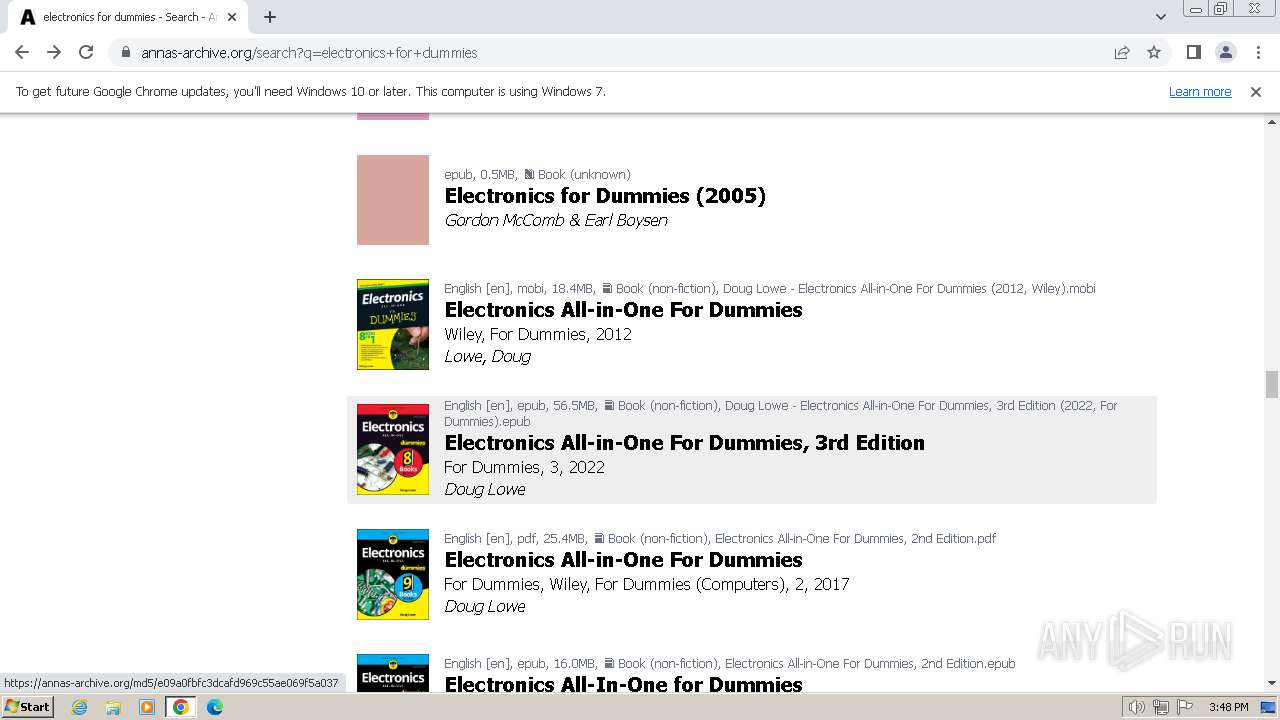The height and width of the screenshot is (720, 1280).
Task: Open network status in system tray
Action: (x=1160, y=707)
